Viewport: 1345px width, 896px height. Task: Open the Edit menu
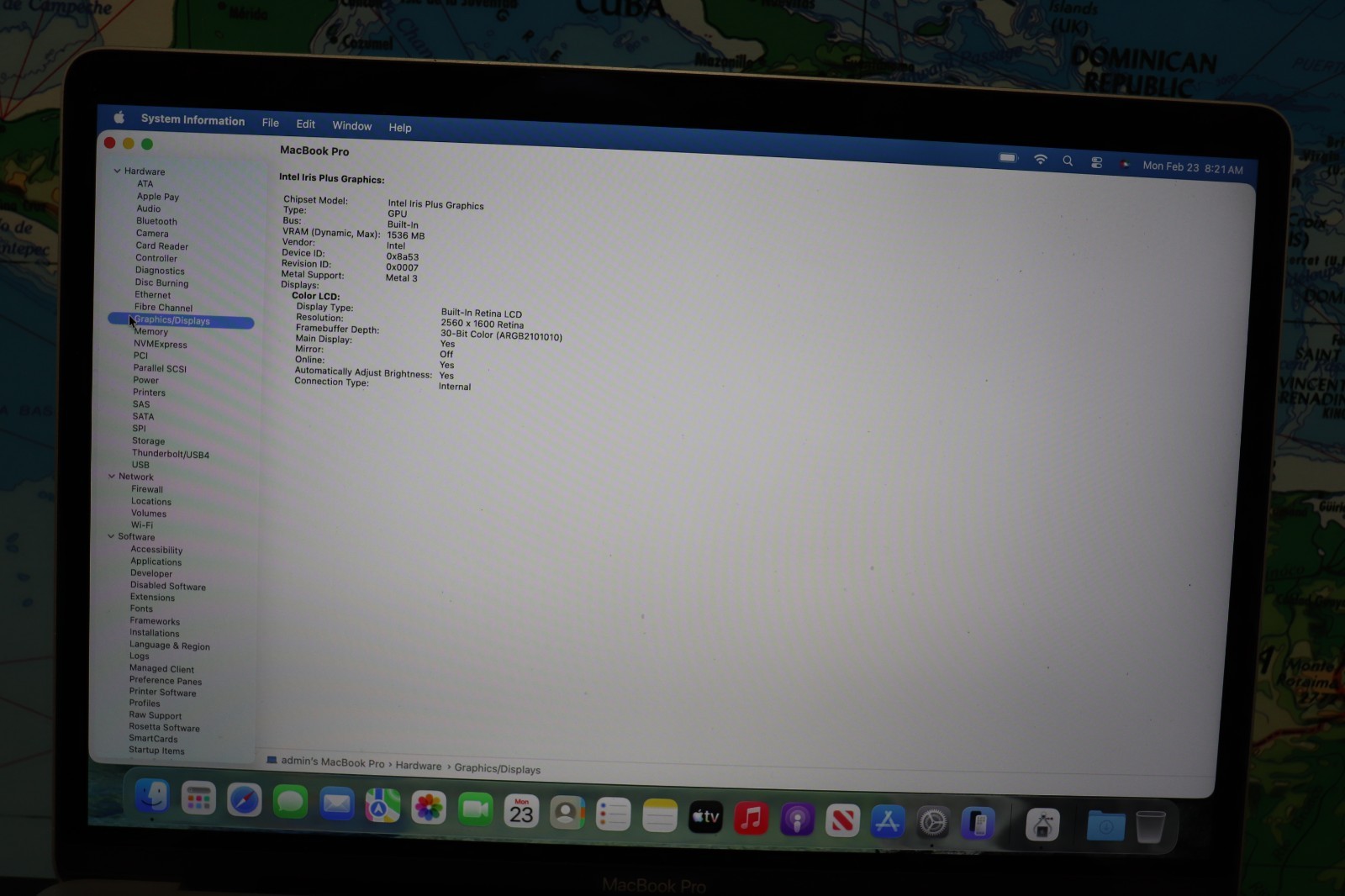pos(305,124)
